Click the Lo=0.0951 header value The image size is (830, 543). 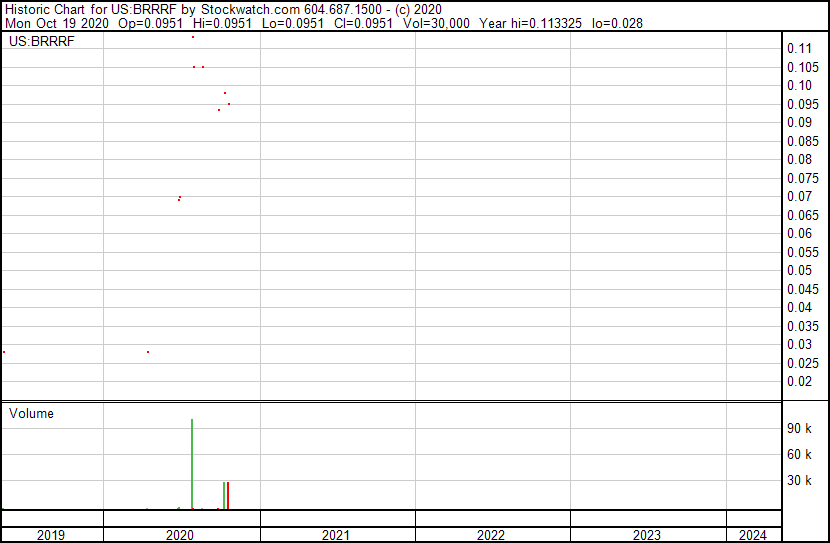[293, 23]
